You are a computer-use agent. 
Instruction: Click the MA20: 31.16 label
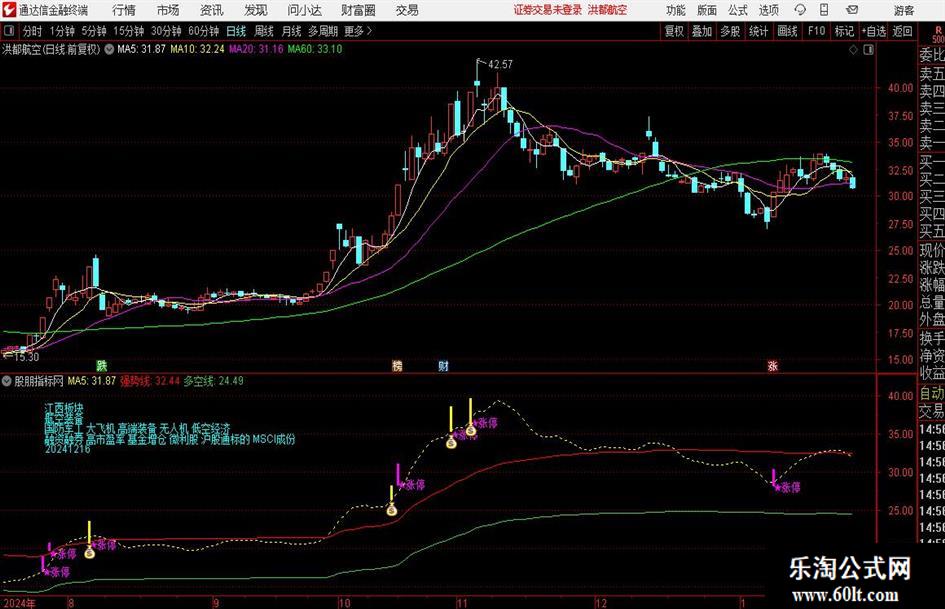[x=256, y=49]
